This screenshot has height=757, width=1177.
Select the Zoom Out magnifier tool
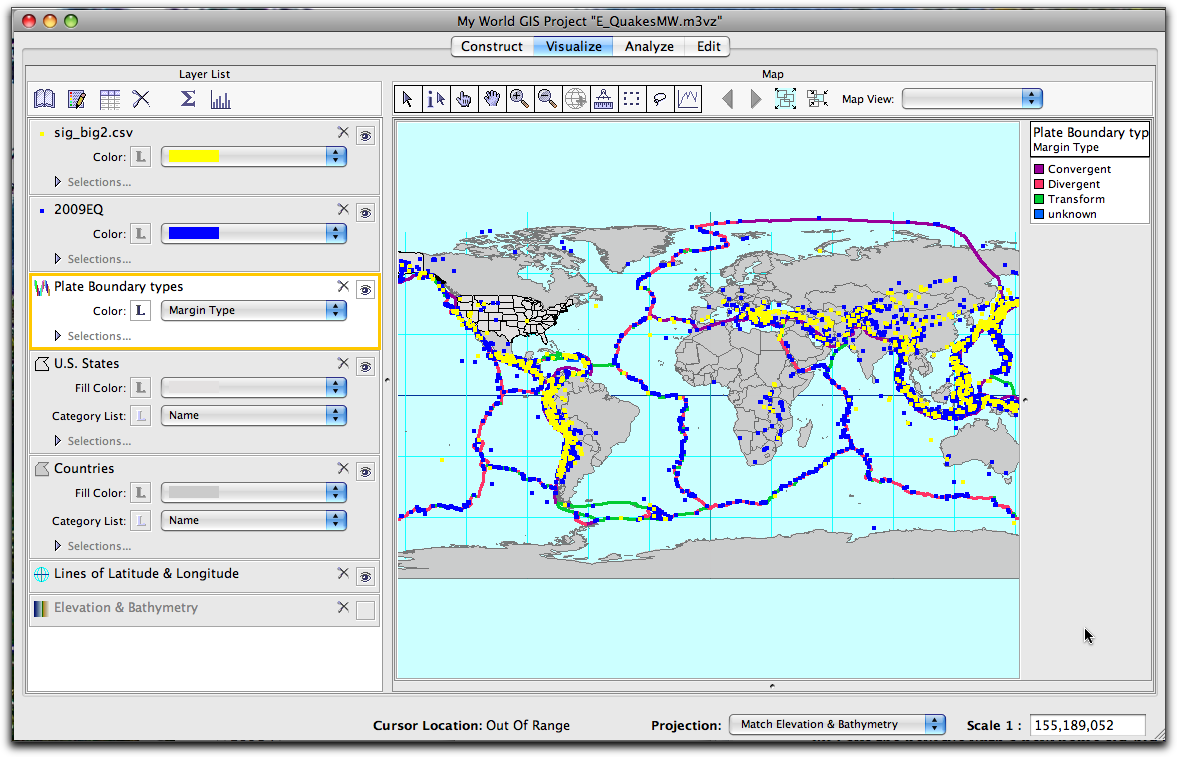[547, 98]
